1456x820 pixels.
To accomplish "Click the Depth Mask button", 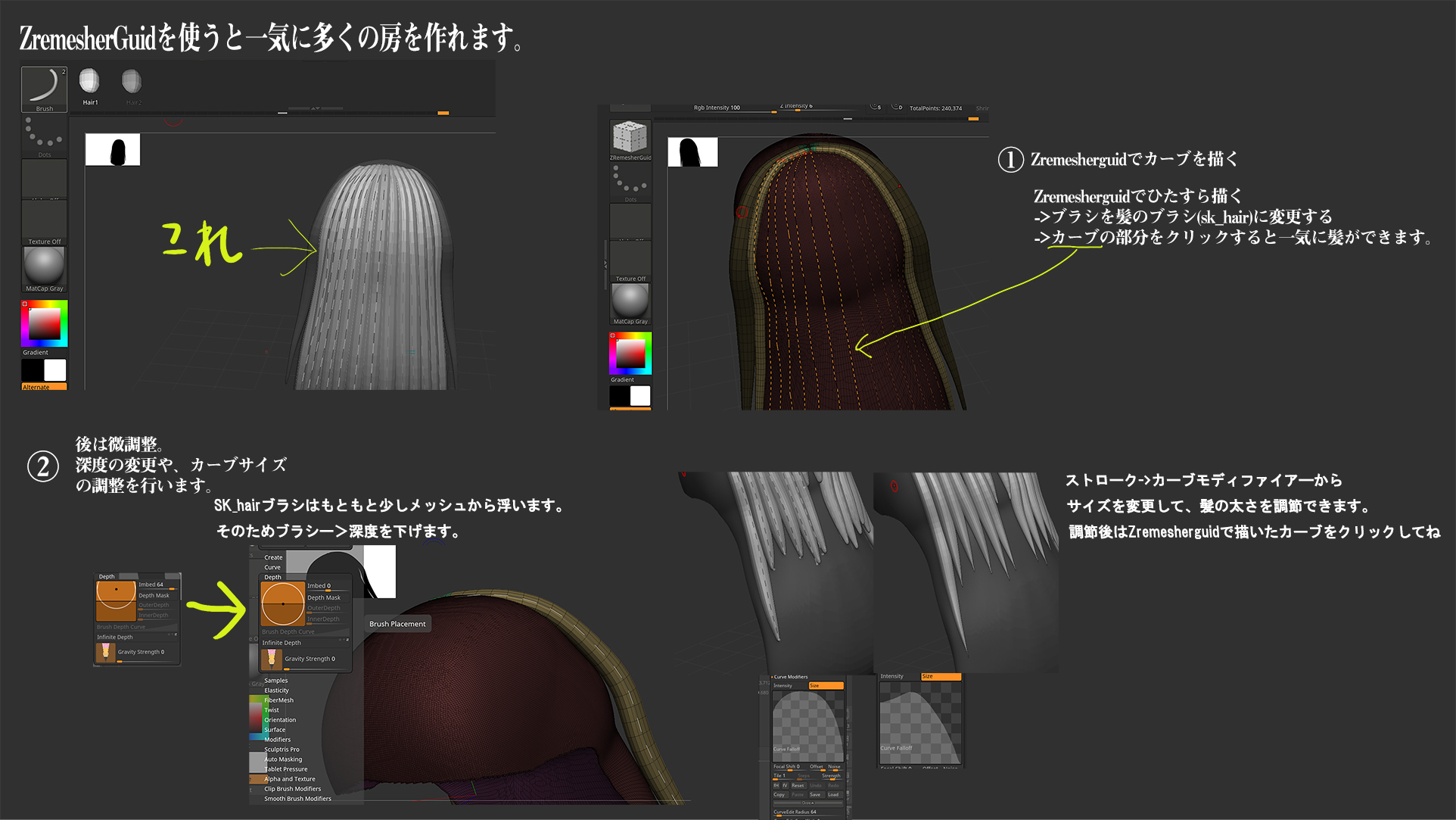I will [x=323, y=597].
